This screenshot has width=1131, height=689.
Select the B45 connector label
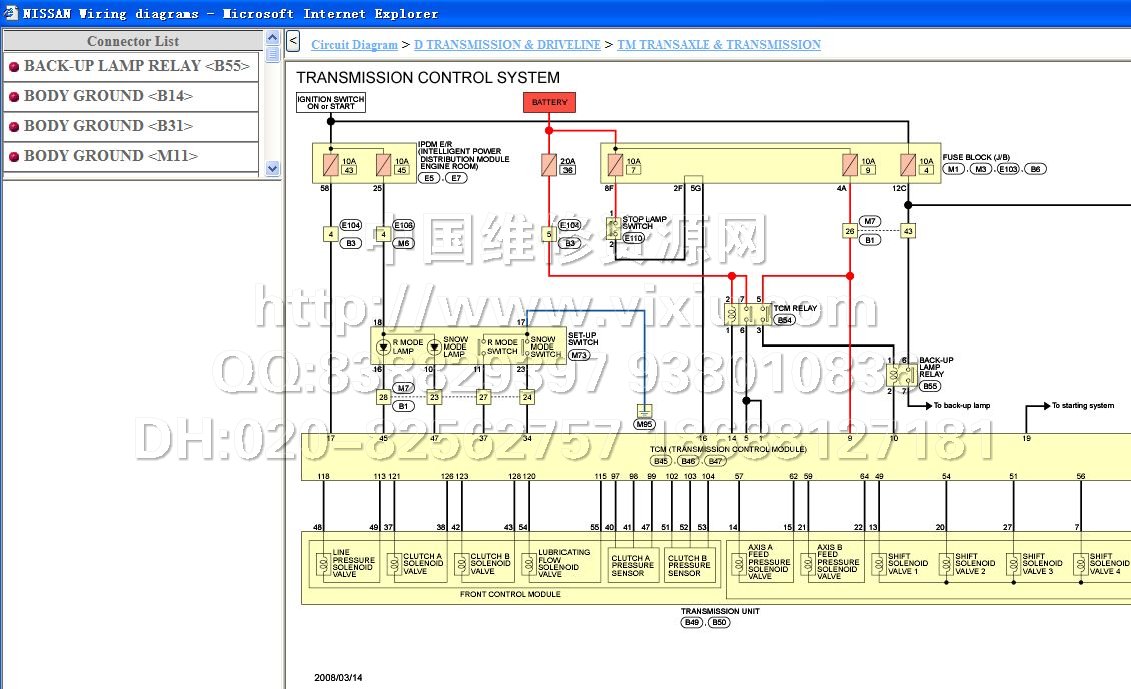click(661, 461)
